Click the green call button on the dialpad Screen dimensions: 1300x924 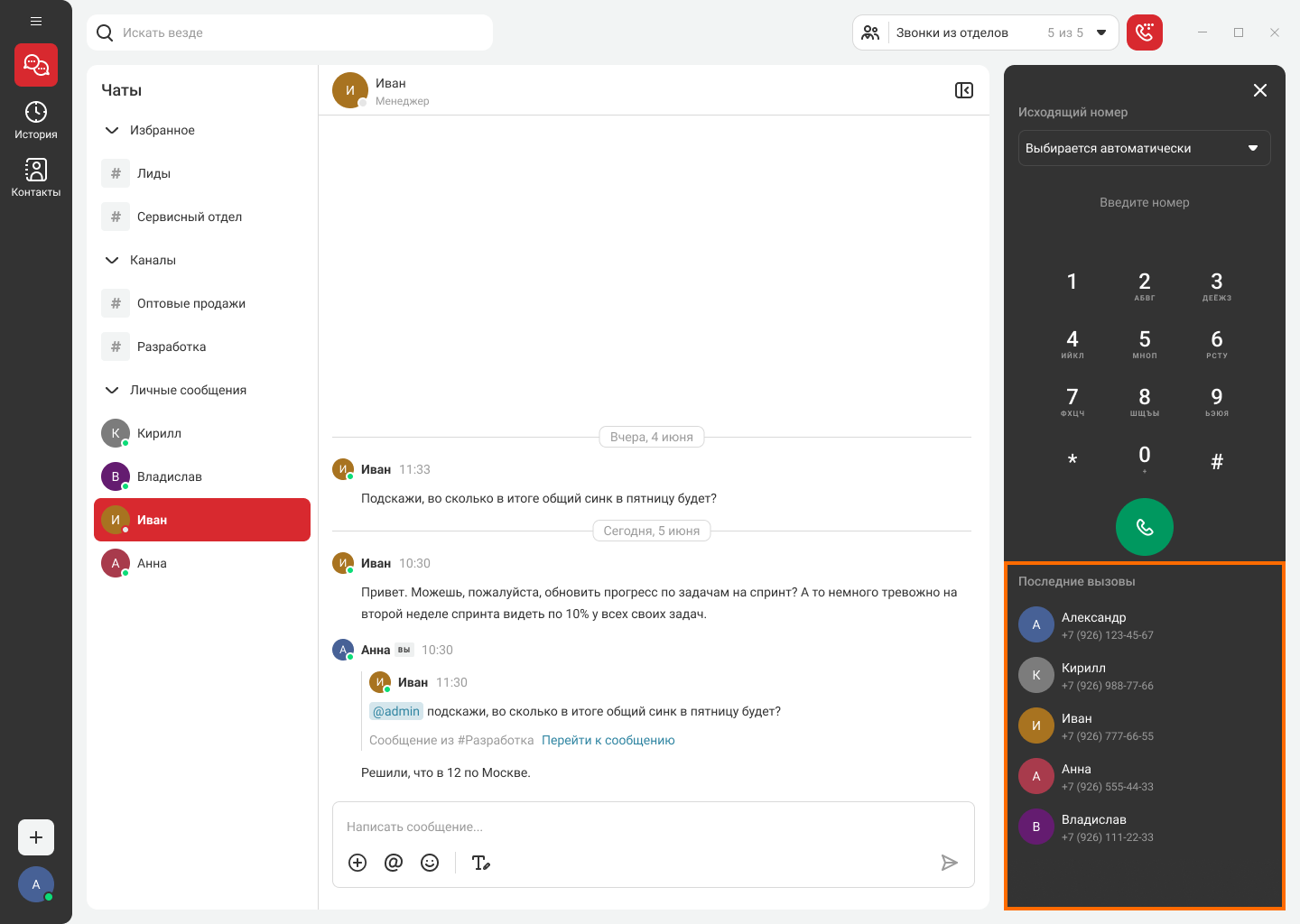pyautogui.click(x=1144, y=527)
